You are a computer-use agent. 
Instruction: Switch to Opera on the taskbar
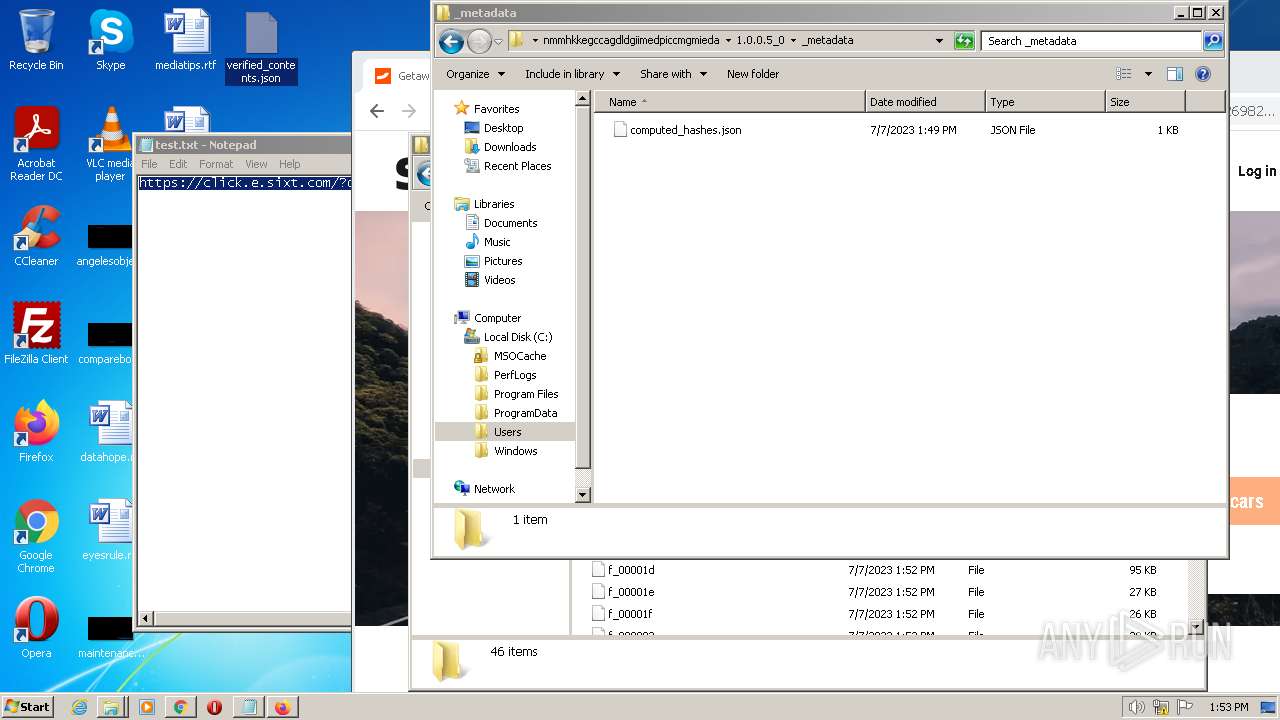click(214, 707)
